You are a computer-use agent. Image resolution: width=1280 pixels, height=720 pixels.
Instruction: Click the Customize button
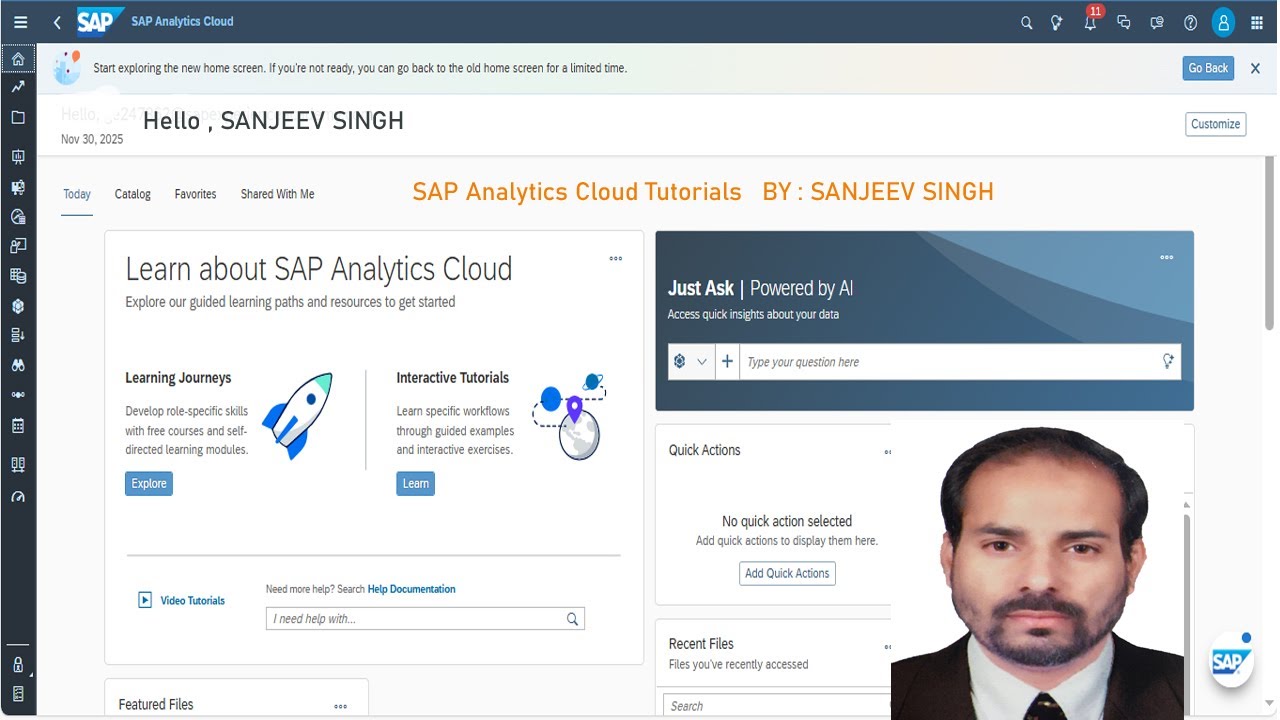[x=1216, y=124]
